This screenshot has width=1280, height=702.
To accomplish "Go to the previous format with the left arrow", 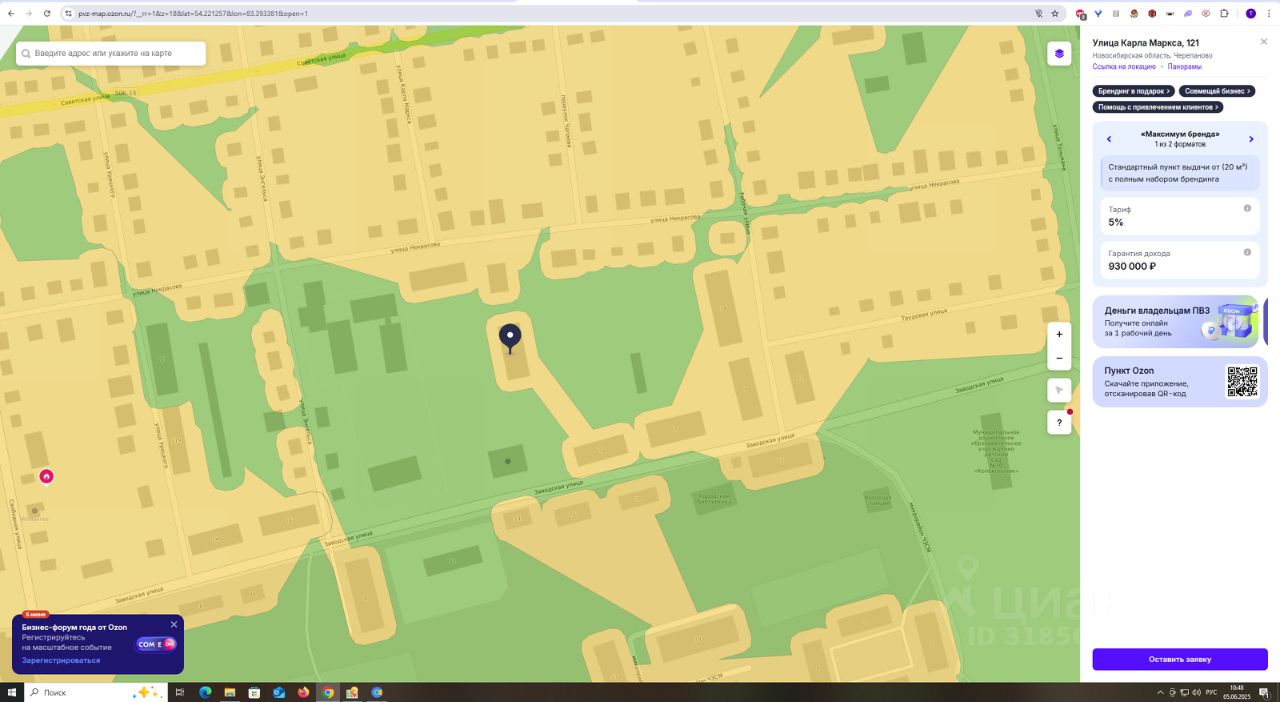I will (1109, 139).
